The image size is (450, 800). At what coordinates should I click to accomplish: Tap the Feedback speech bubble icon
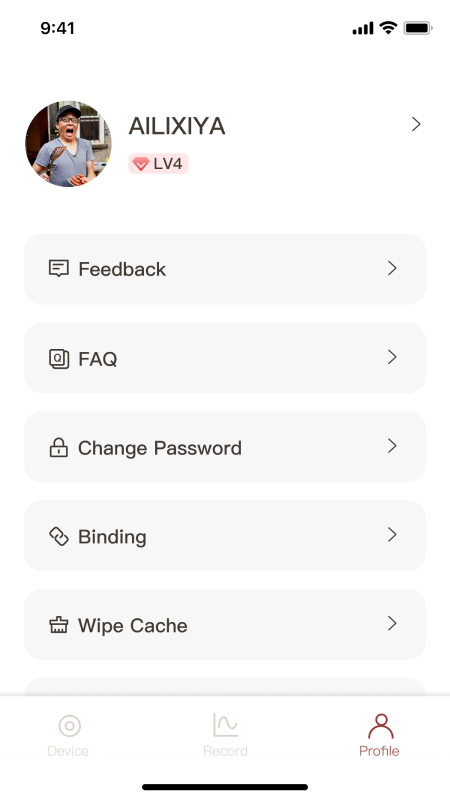coord(59,268)
